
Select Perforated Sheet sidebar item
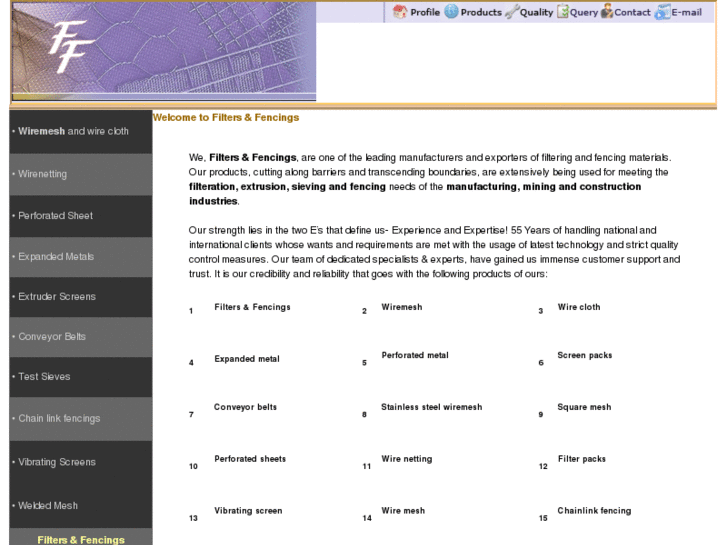coord(81,216)
